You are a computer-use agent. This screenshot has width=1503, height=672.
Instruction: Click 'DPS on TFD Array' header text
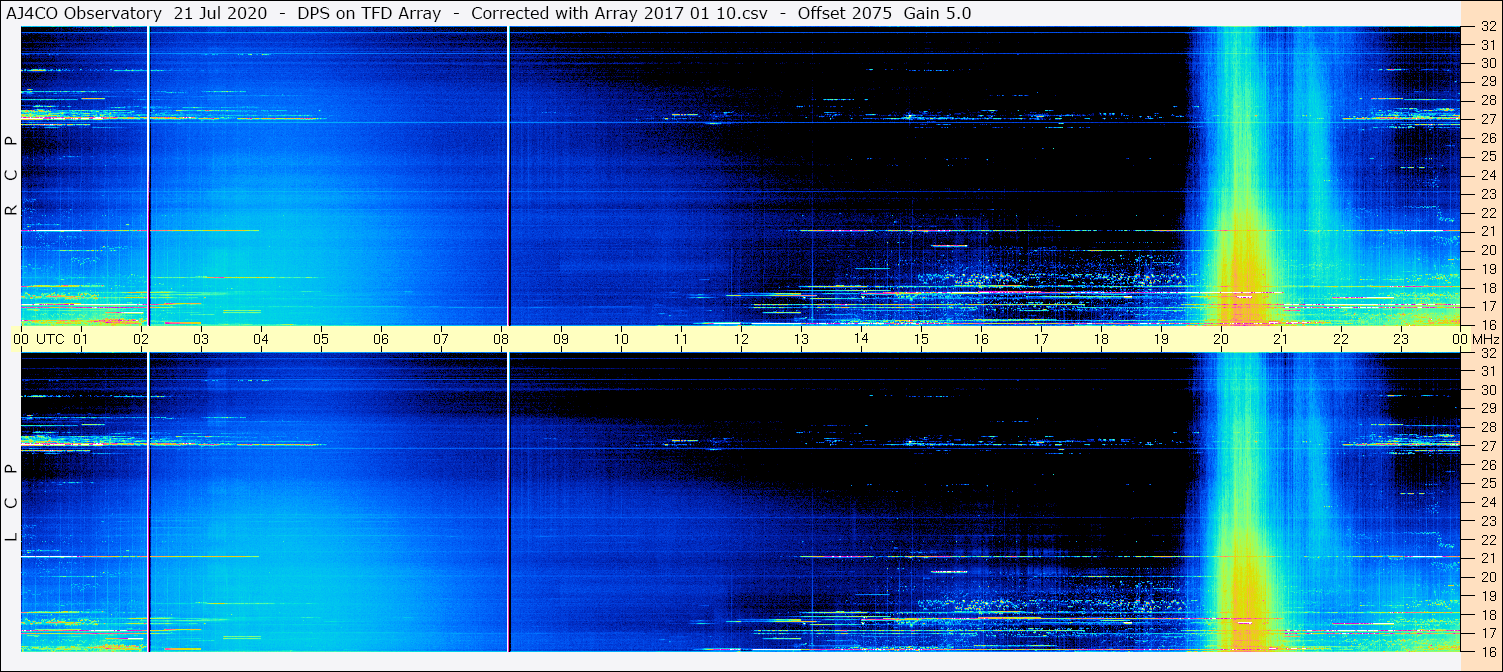(368, 14)
